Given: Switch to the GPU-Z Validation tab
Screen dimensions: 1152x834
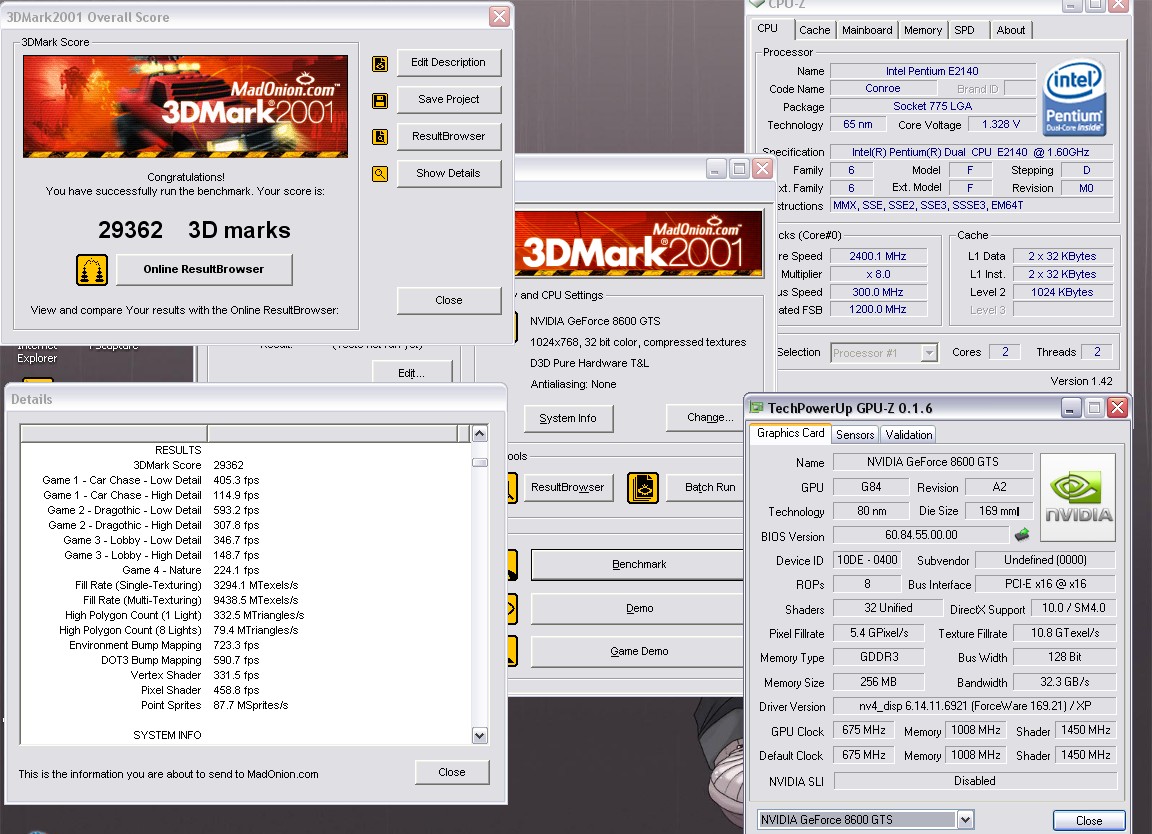Looking at the screenshot, I should 909,435.
